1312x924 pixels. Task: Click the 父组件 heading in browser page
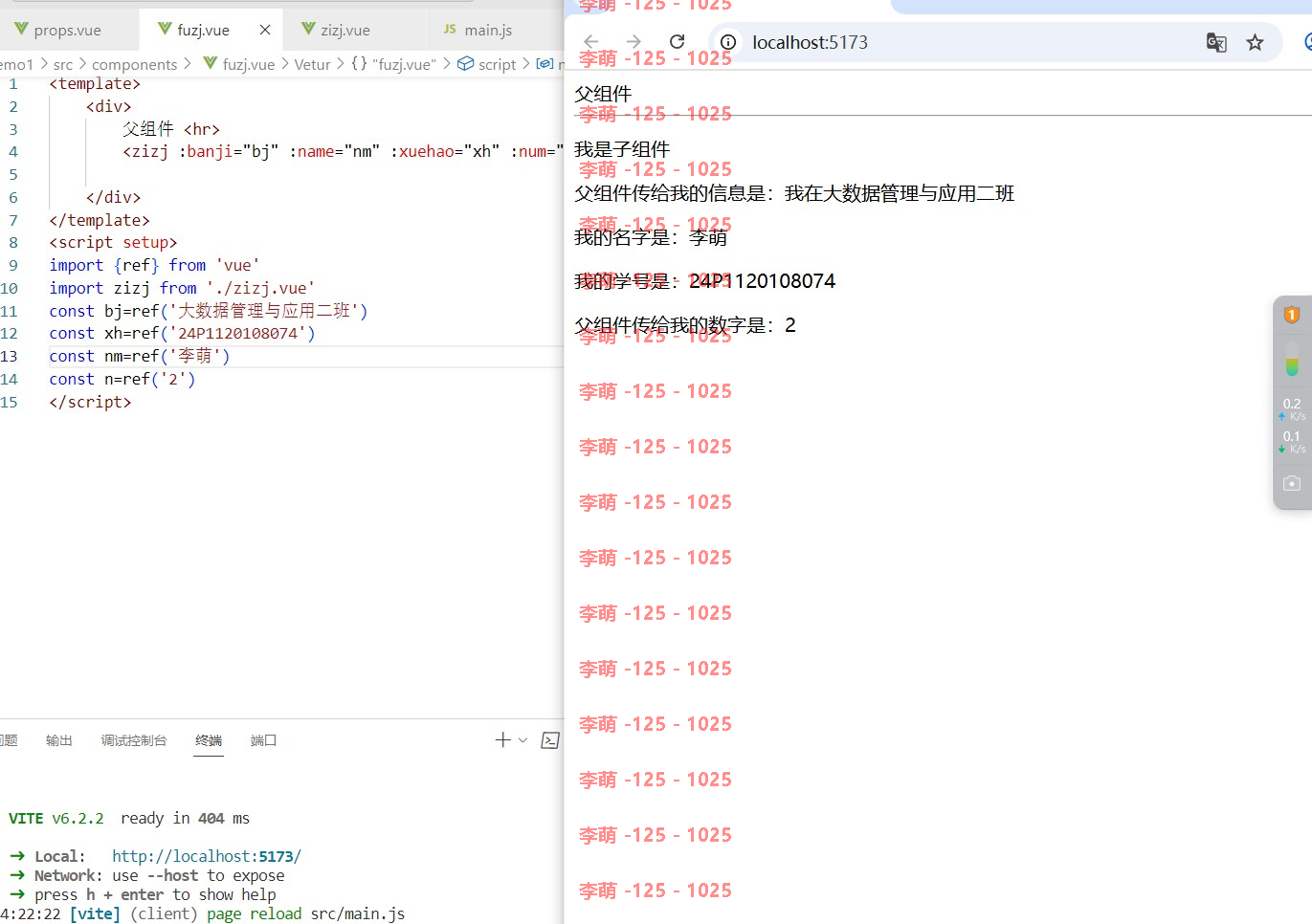click(603, 94)
